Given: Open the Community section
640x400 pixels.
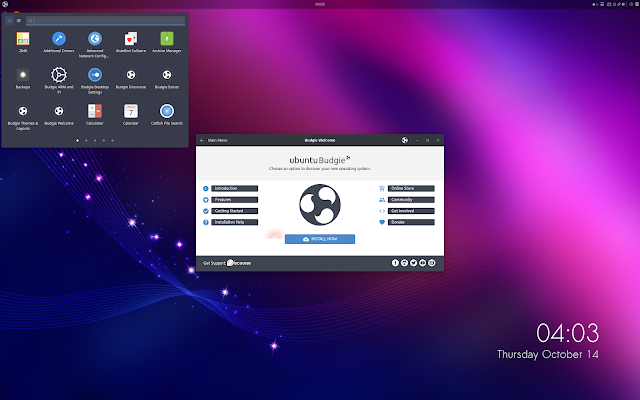Looking at the screenshot, I should tap(411, 200).
